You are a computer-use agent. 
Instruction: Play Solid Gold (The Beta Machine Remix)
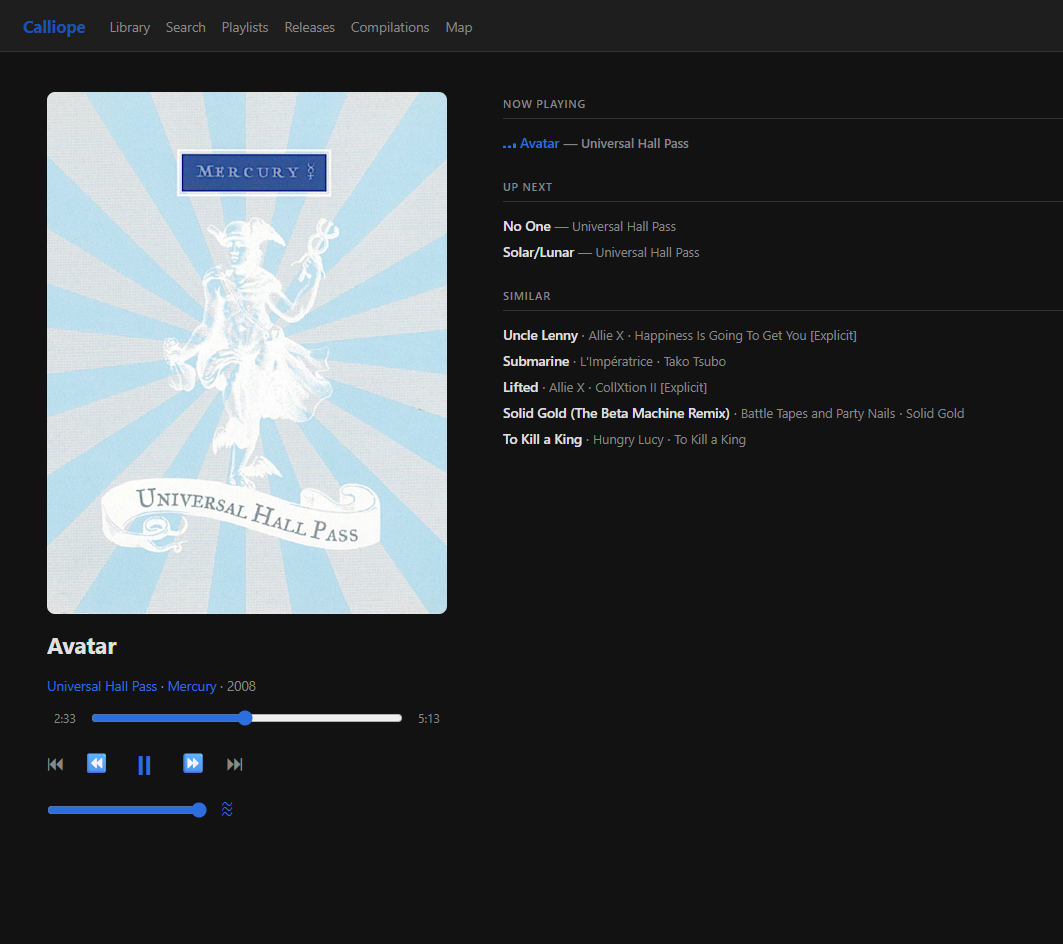point(616,414)
